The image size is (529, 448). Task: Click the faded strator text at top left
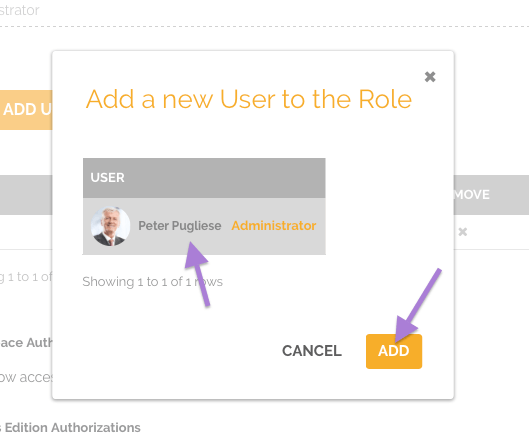click(x=20, y=10)
